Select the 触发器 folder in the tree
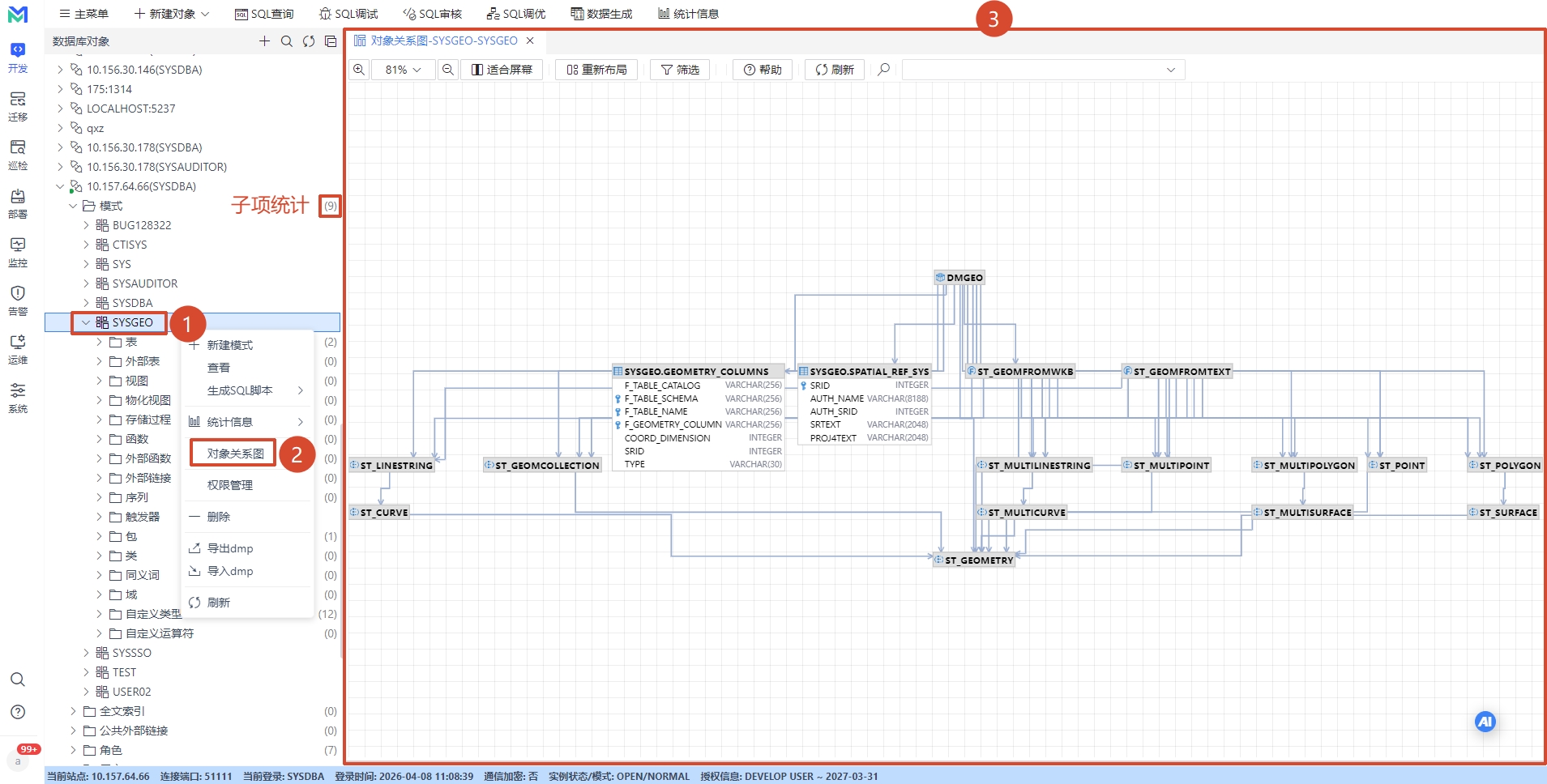Viewport: 1547px width, 784px height. [x=143, y=517]
